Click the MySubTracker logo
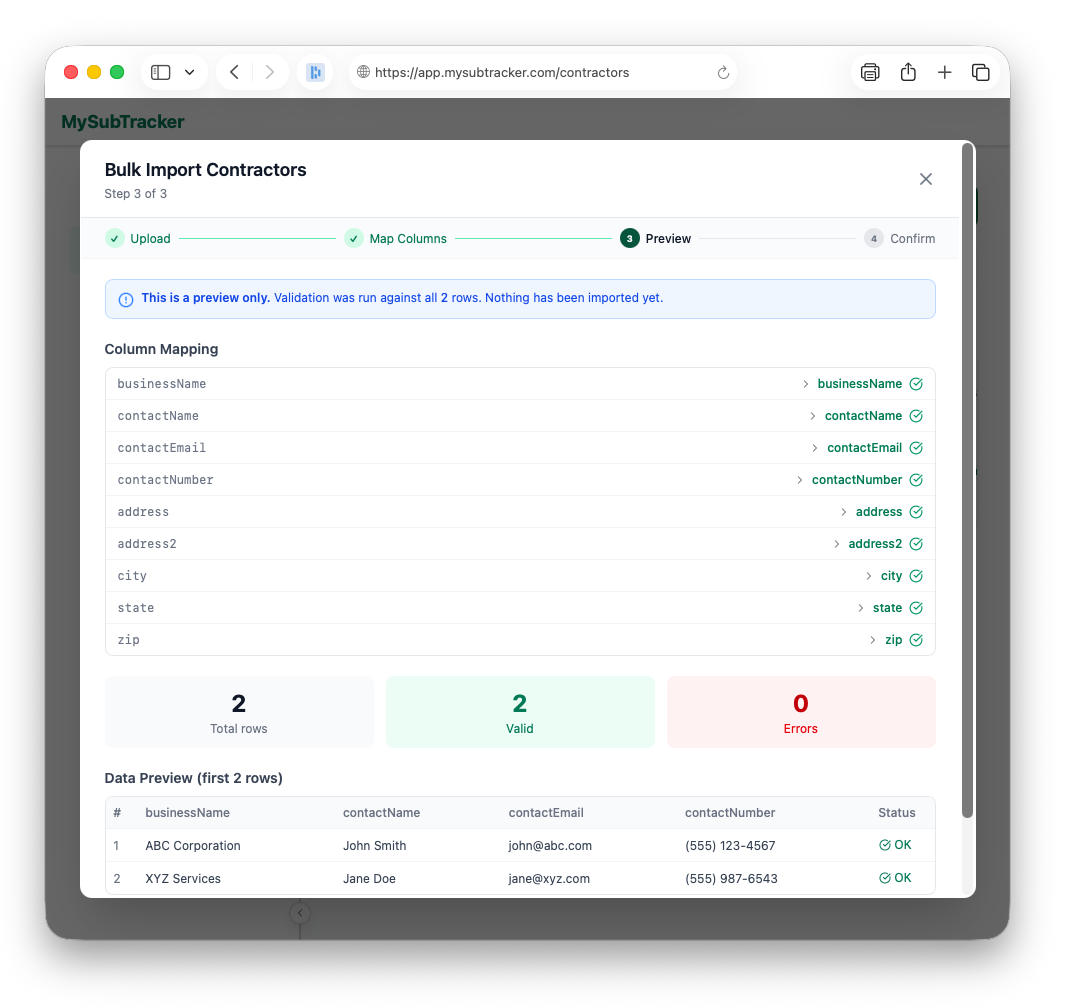 pos(123,122)
